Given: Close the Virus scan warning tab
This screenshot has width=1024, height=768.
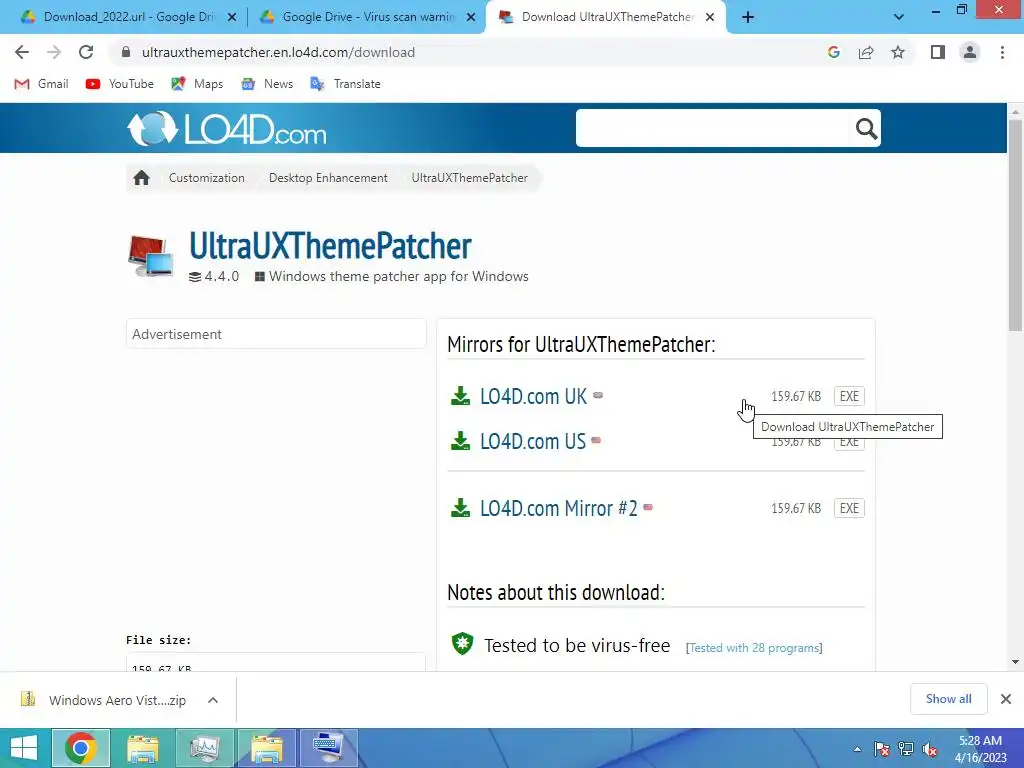Looking at the screenshot, I should tap(471, 18).
